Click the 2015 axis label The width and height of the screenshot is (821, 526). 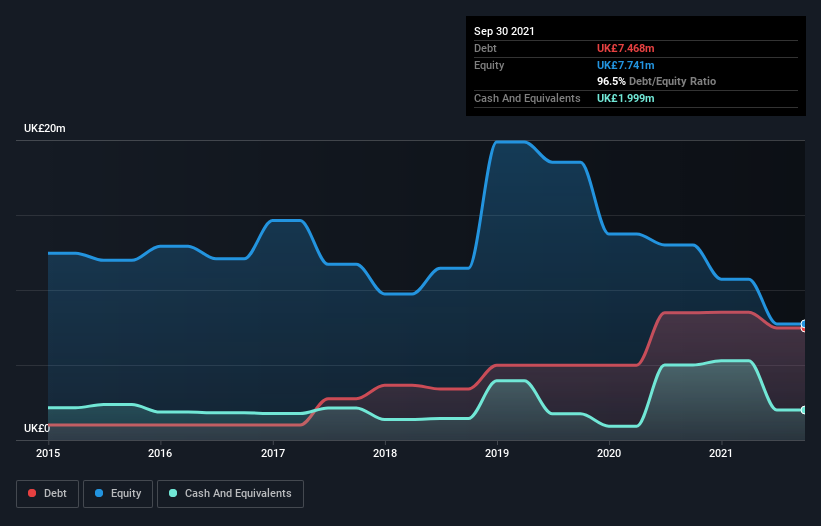click(48, 453)
